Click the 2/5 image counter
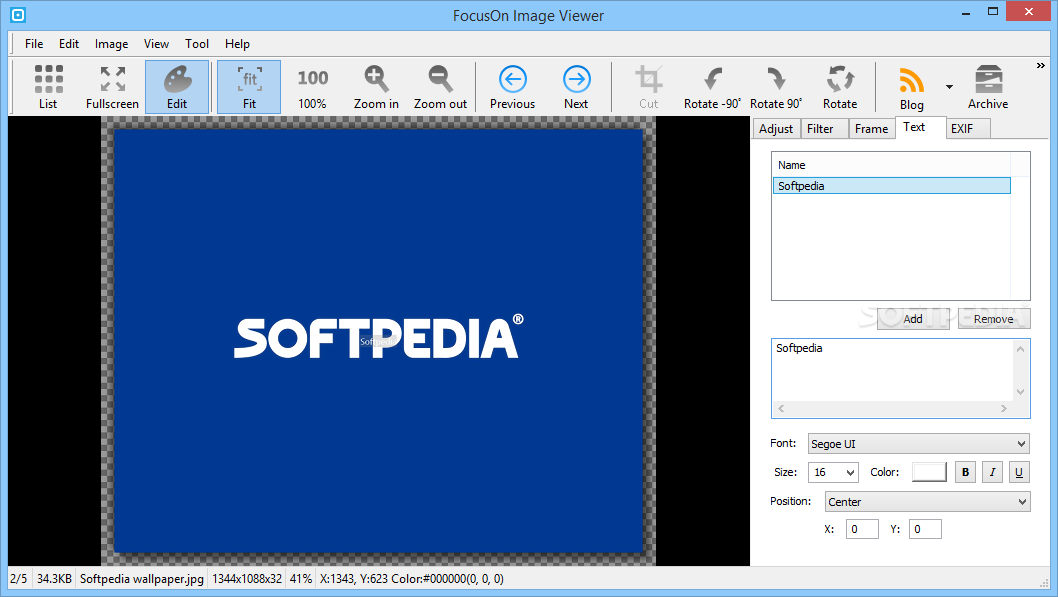This screenshot has width=1058, height=597. point(19,579)
